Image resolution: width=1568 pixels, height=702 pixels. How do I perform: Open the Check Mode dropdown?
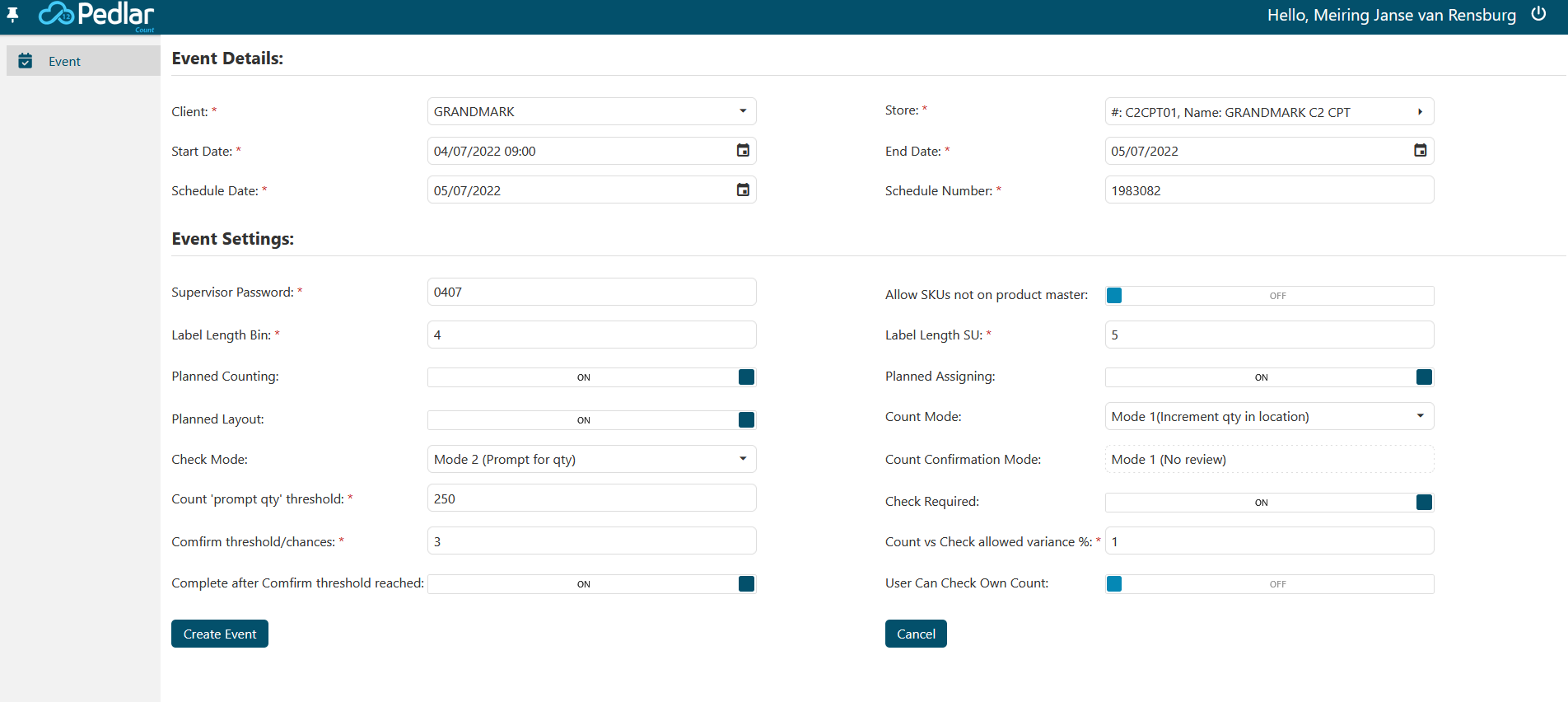click(x=742, y=459)
